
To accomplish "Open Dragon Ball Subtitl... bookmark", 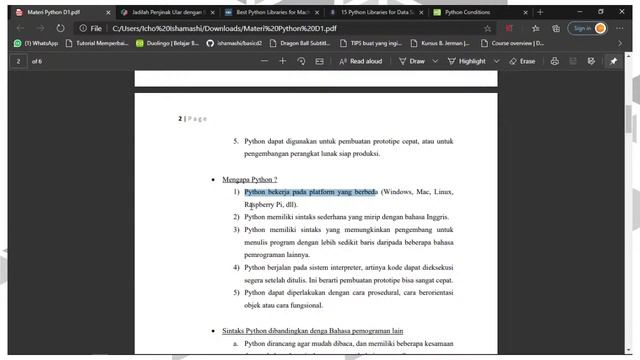I will tap(300, 43).
